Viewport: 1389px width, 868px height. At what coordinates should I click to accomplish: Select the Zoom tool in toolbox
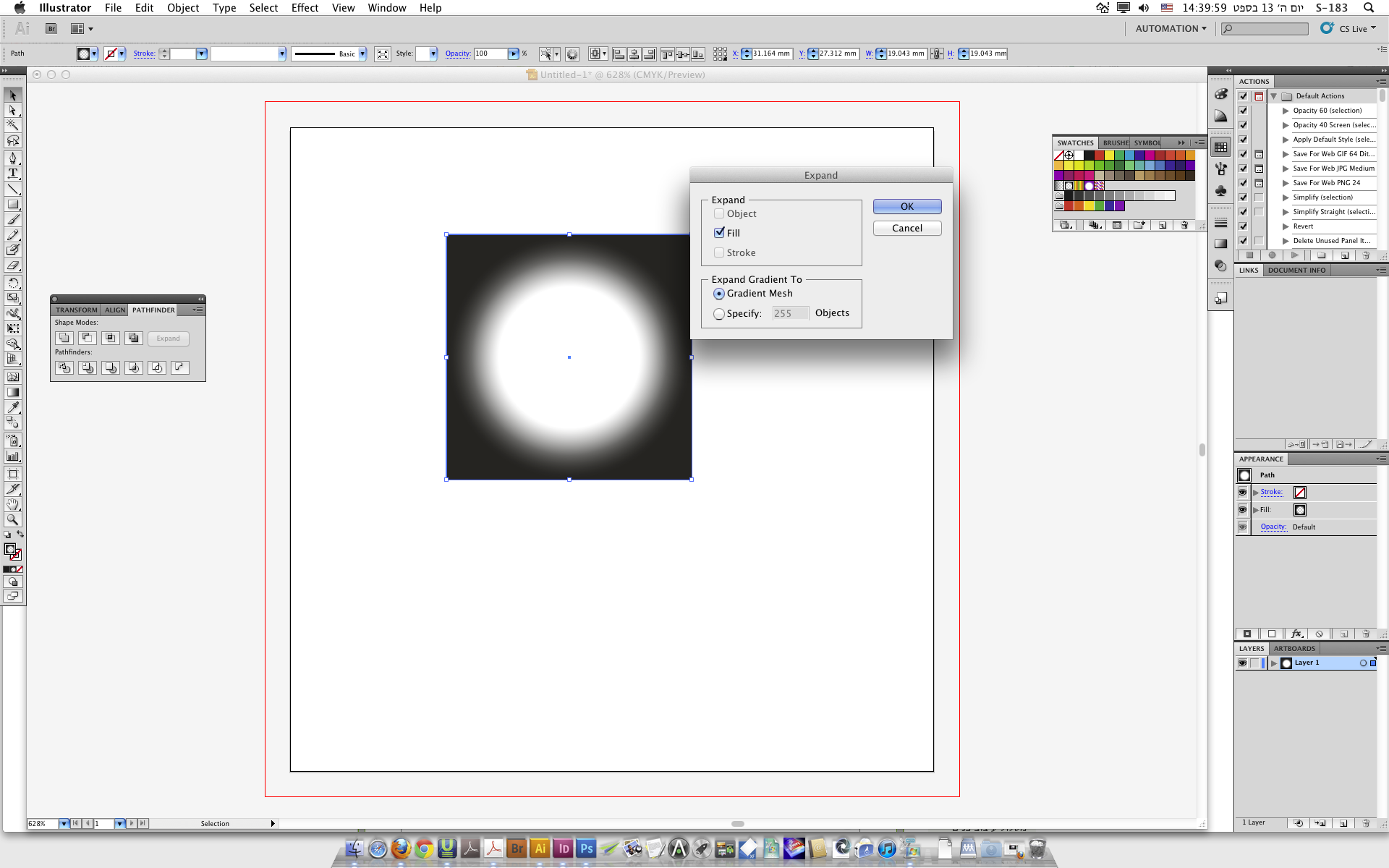tap(12, 519)
